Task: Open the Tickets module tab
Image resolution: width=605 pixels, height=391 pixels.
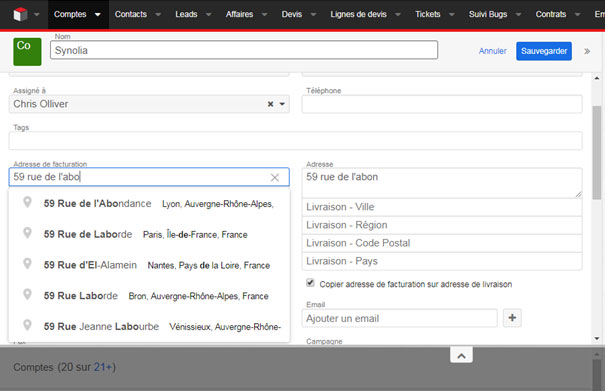Action: tap(428, 14)
